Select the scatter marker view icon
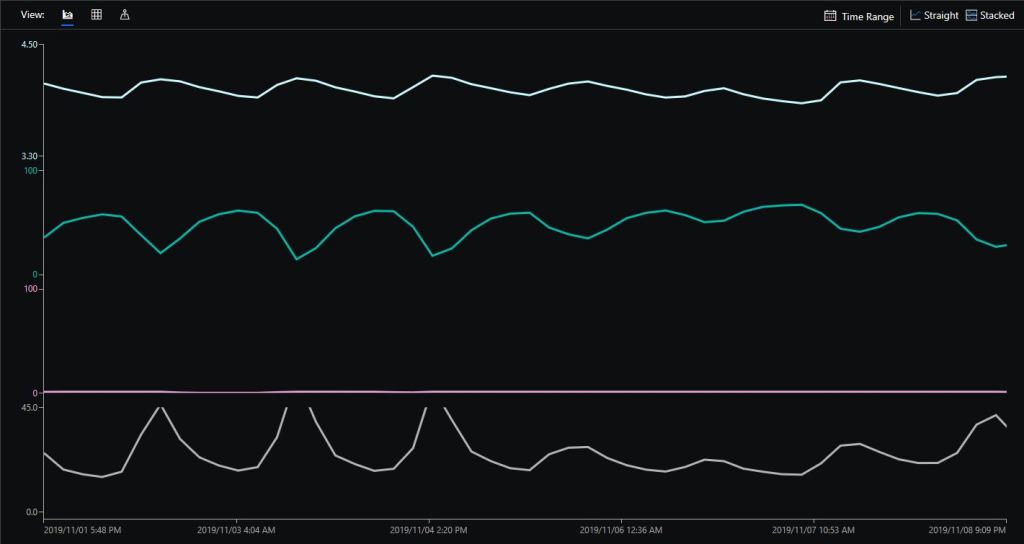Viewport: 1024px width, 544px height. (124, 15)
